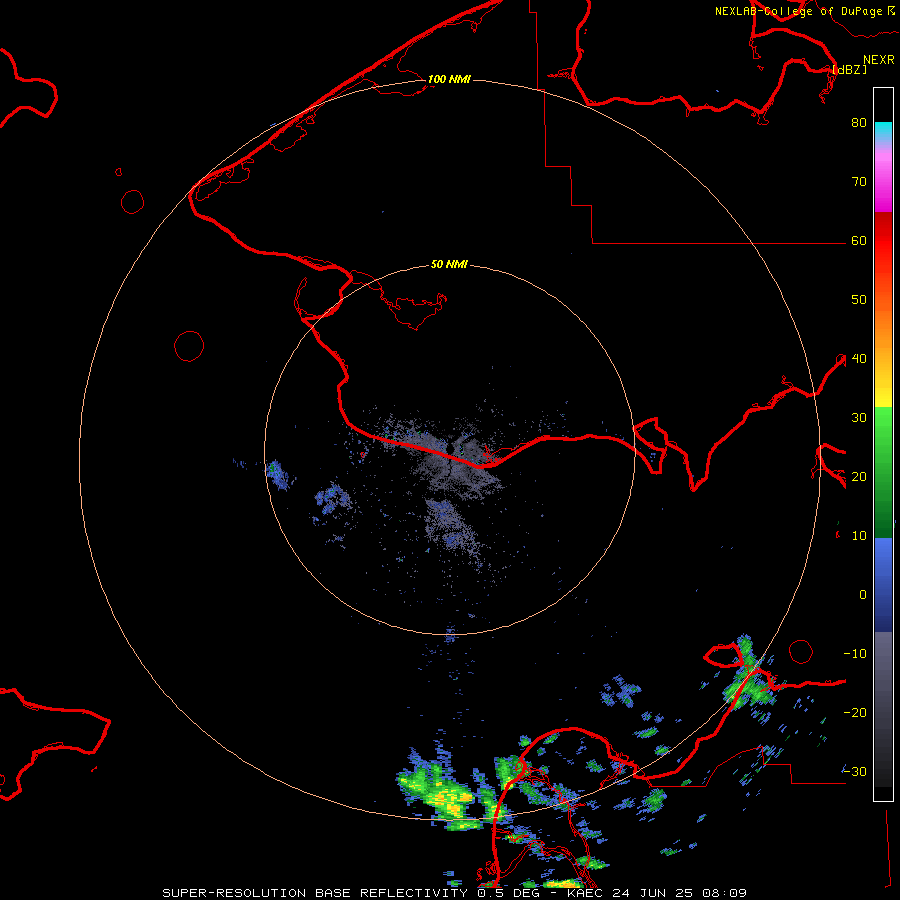The height and width of the screenshot is (900, 900).
Task: Click the 10 value on the dBZ scale
Action: [859, 536]
